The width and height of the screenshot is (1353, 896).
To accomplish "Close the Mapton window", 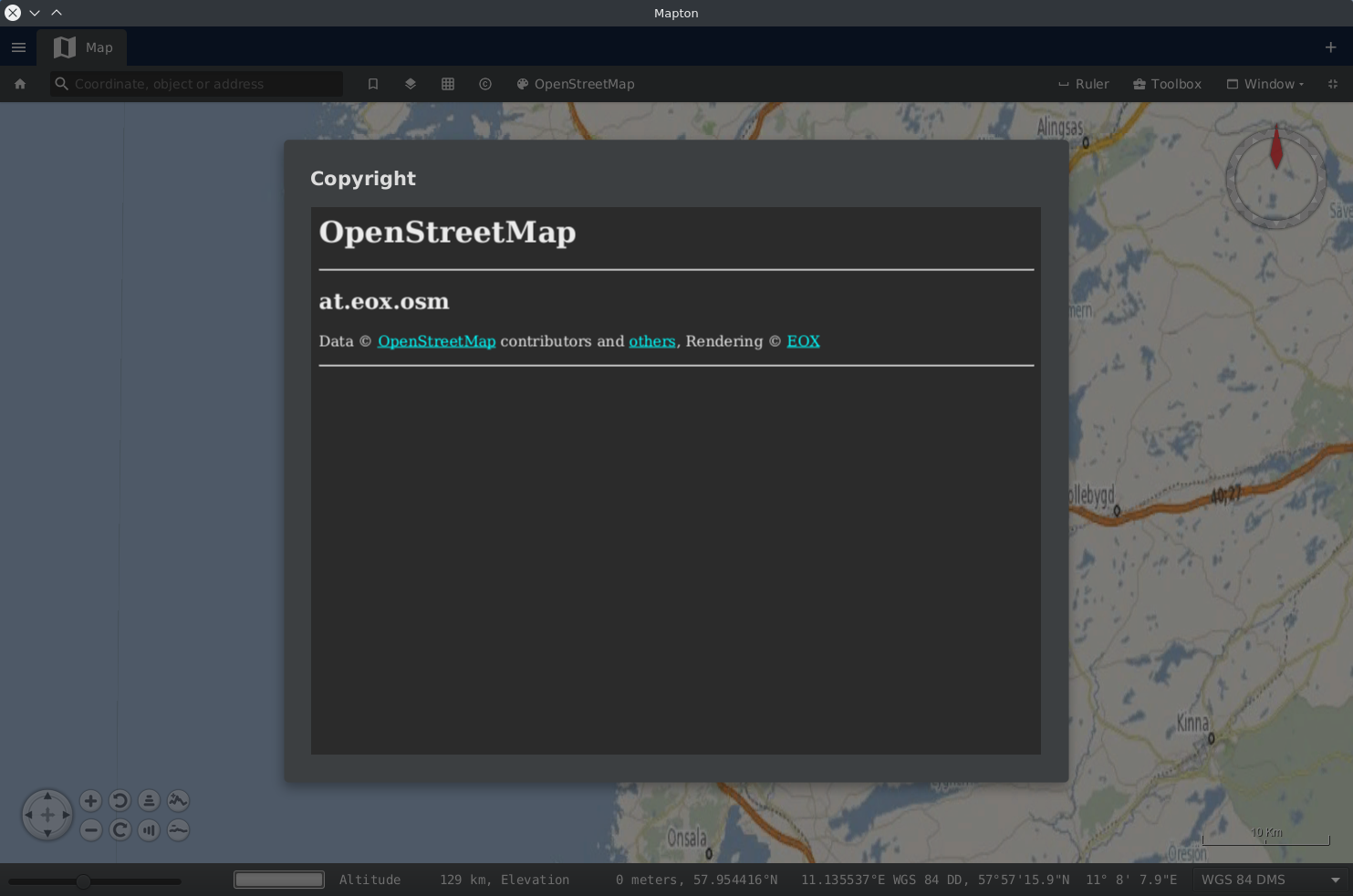I will [13, 13].
